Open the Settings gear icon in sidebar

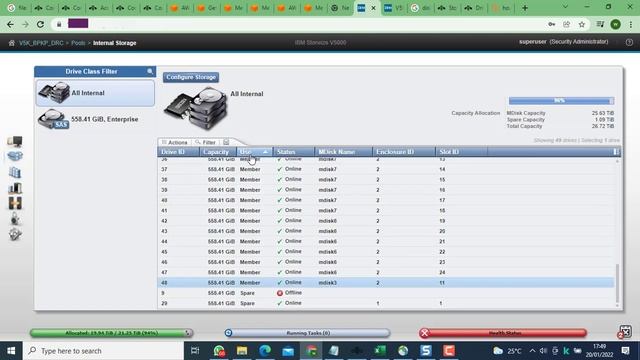[15, 234]
